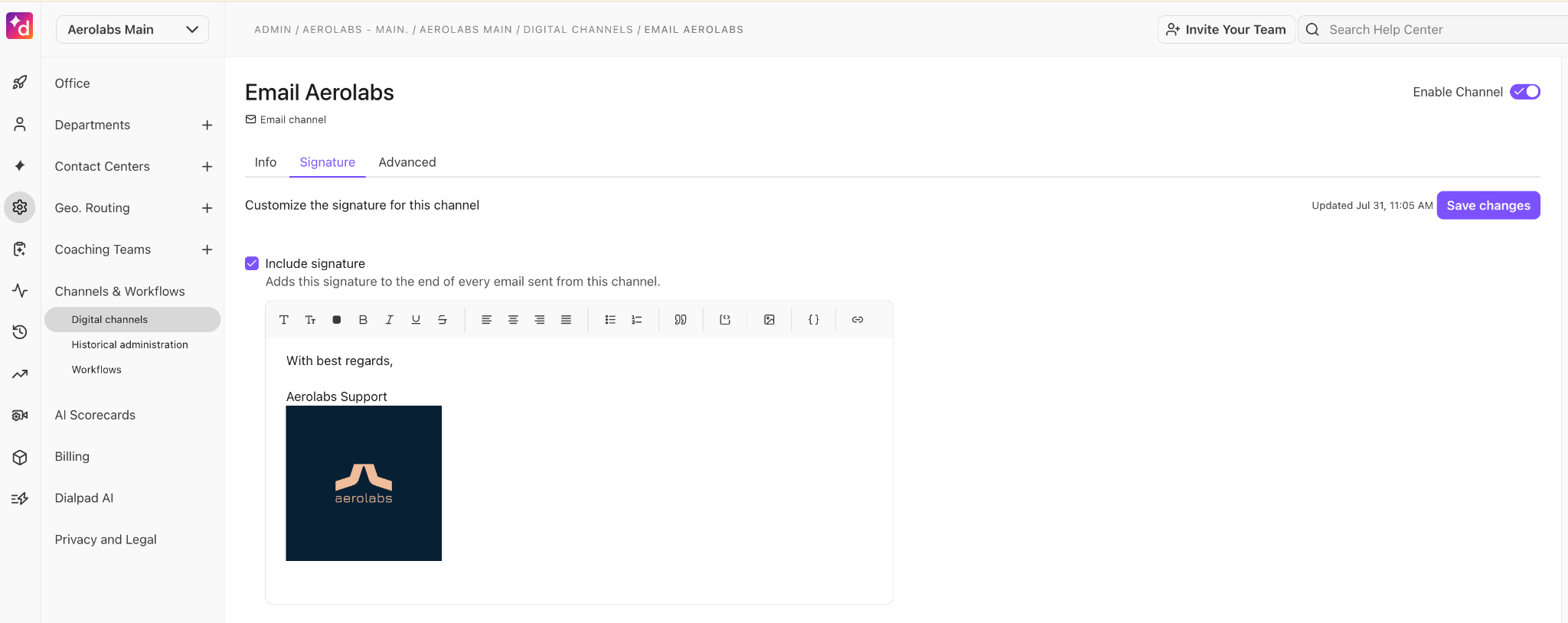Insert a curly-brace variable placeholder
The width and height of the screenshot is (1568, 623).
coord(814,320)
